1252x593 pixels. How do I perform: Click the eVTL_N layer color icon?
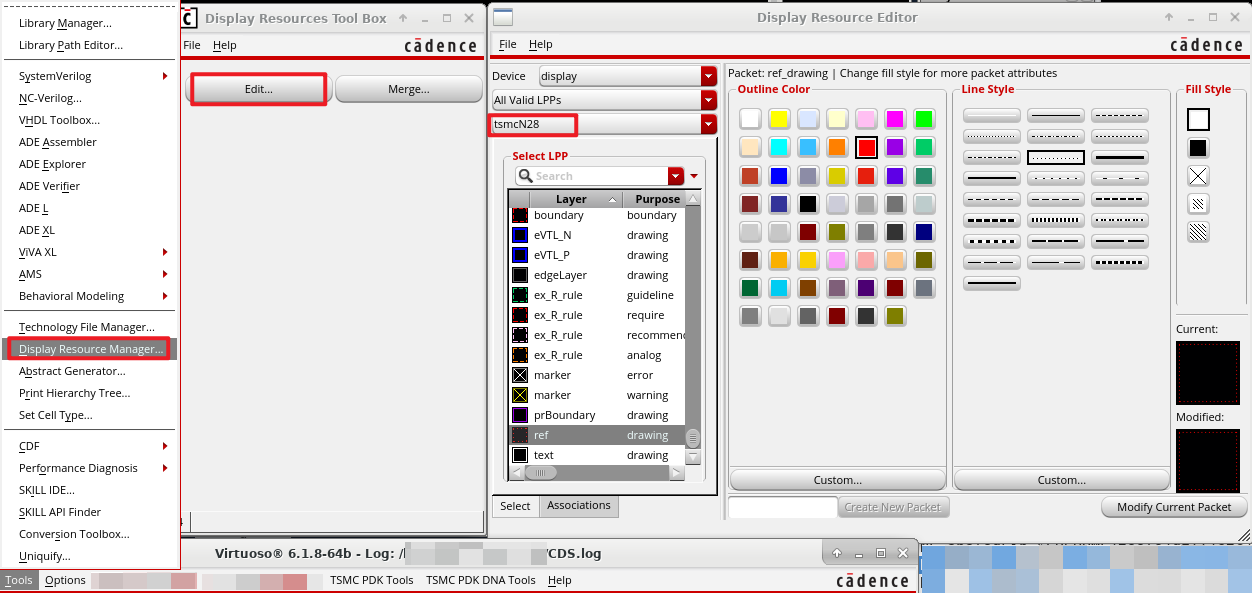[x=520, y=235]
